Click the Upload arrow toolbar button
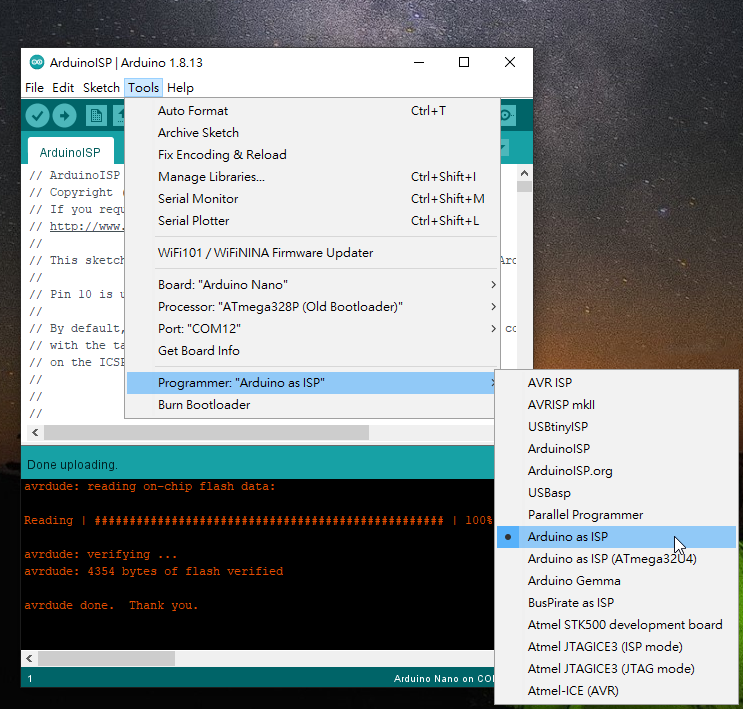 coord(64,116)
